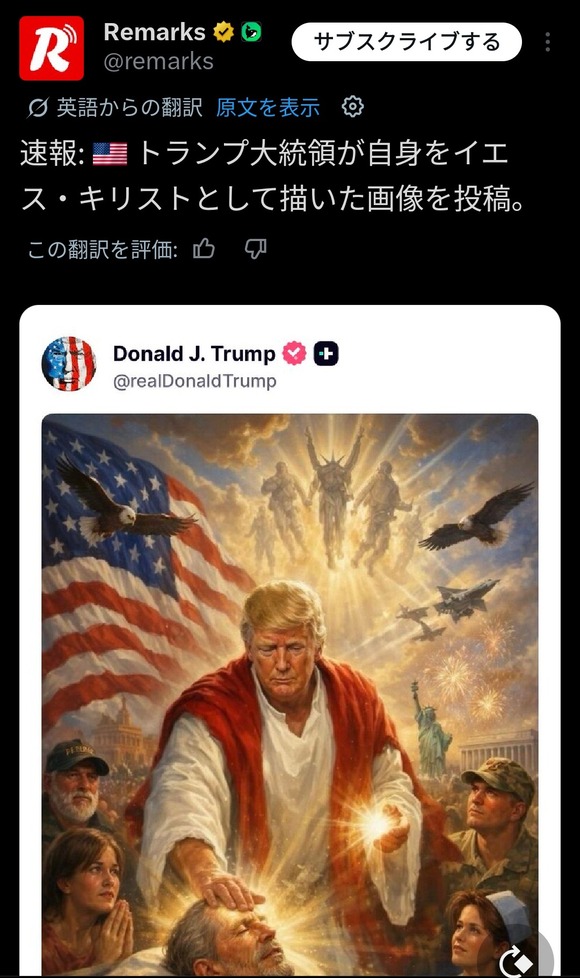Tap the translation icon before 英語からの翻訳
Viewport: 580px width, 978px height.
37,108
